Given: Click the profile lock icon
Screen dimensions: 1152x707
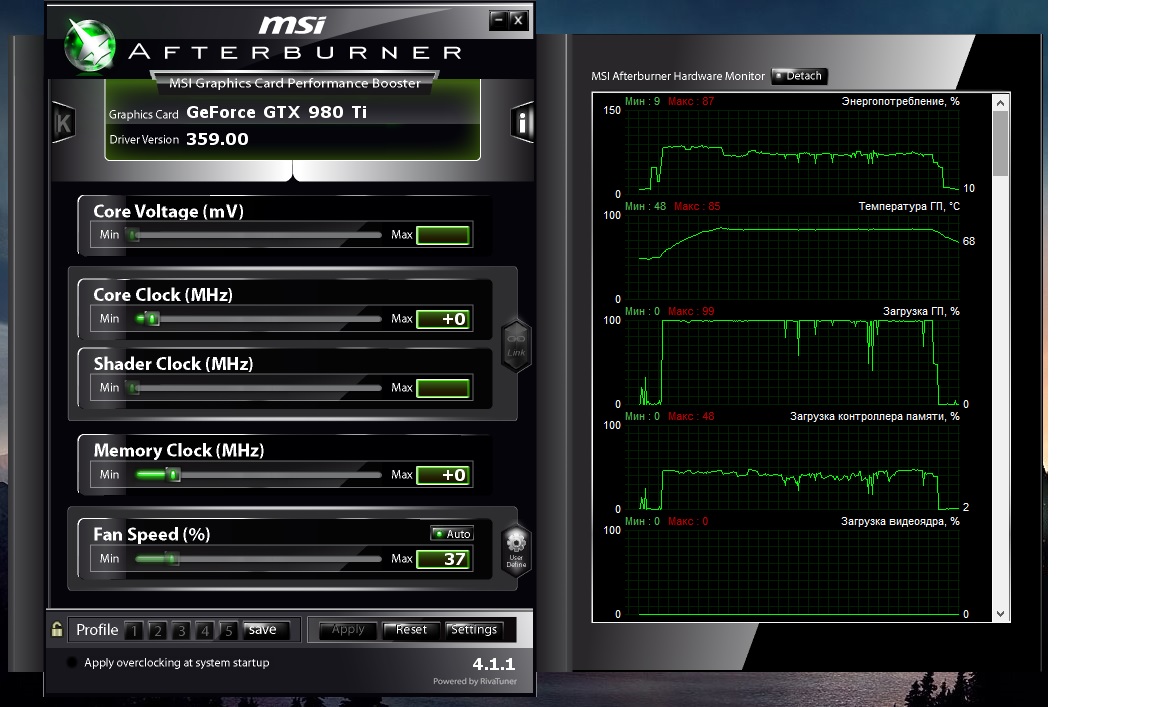Looking at the screenshot, I should (57, 629).
